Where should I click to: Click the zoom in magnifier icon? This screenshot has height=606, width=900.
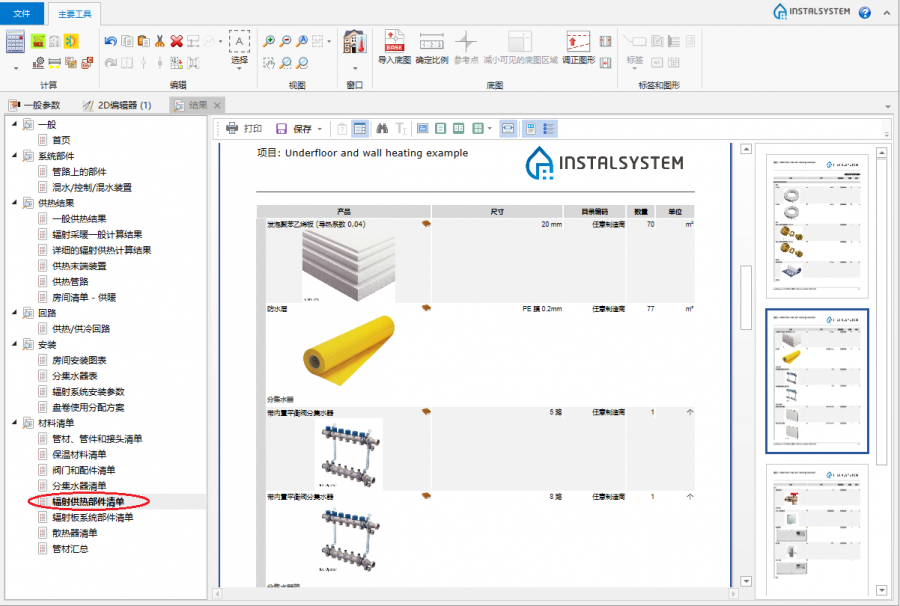[268, 41]
